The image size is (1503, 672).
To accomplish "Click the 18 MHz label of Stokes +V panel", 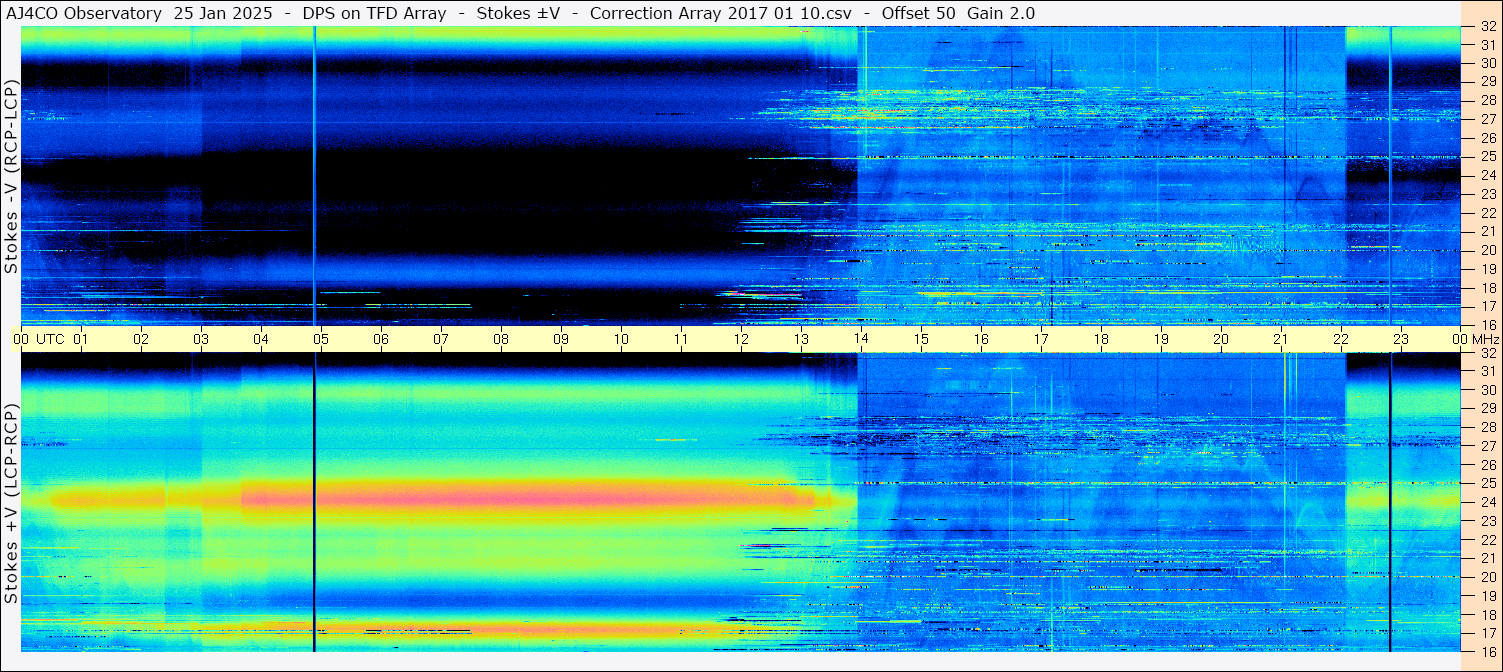I will pyautogui.click(x=1487, y=614).
